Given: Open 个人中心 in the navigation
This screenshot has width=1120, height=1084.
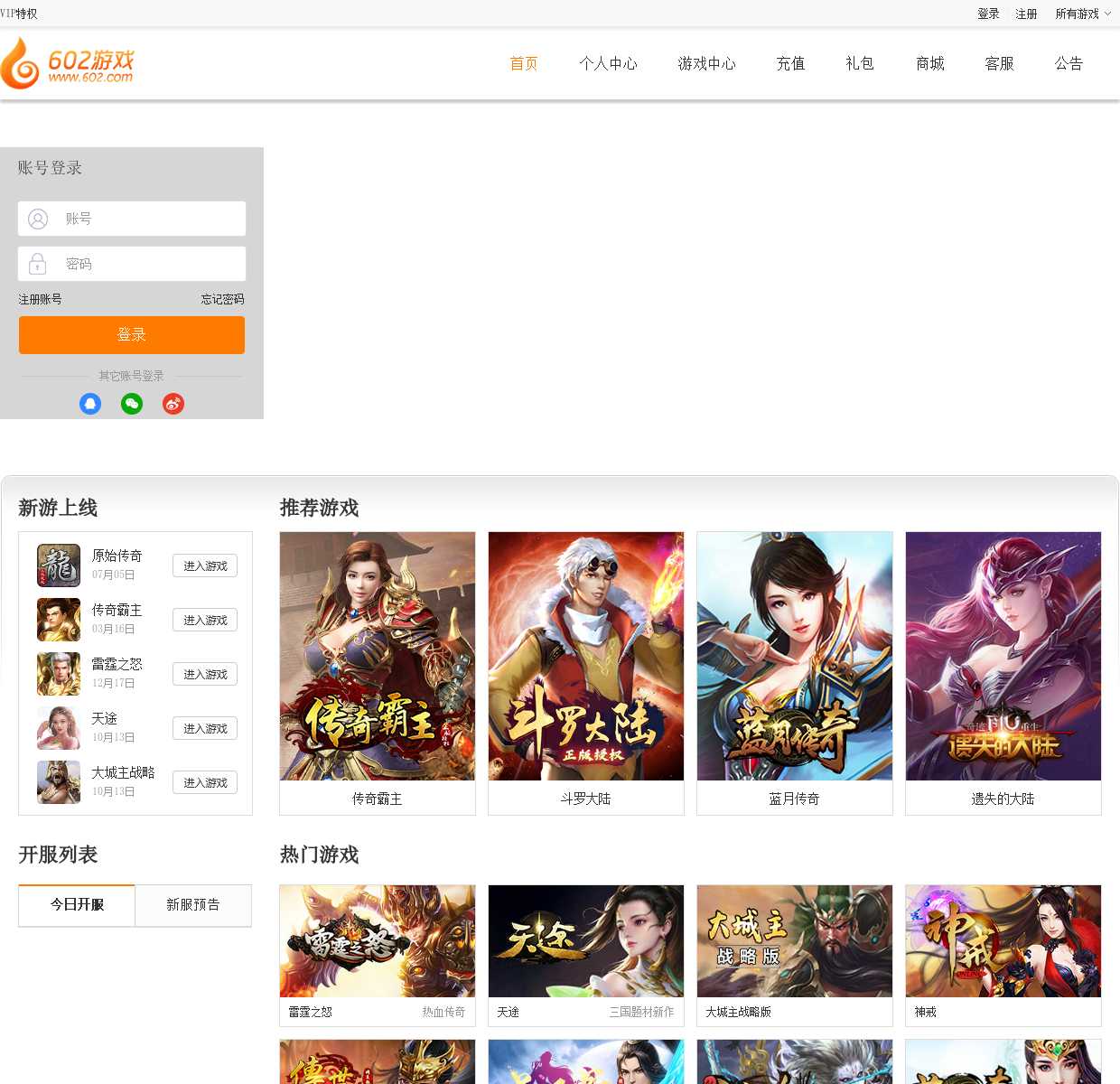Looking at the screenshot, I should coord(608,63).
